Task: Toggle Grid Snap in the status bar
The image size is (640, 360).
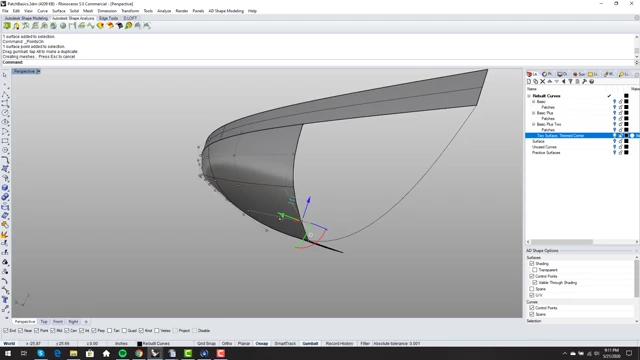Action: 206,344
